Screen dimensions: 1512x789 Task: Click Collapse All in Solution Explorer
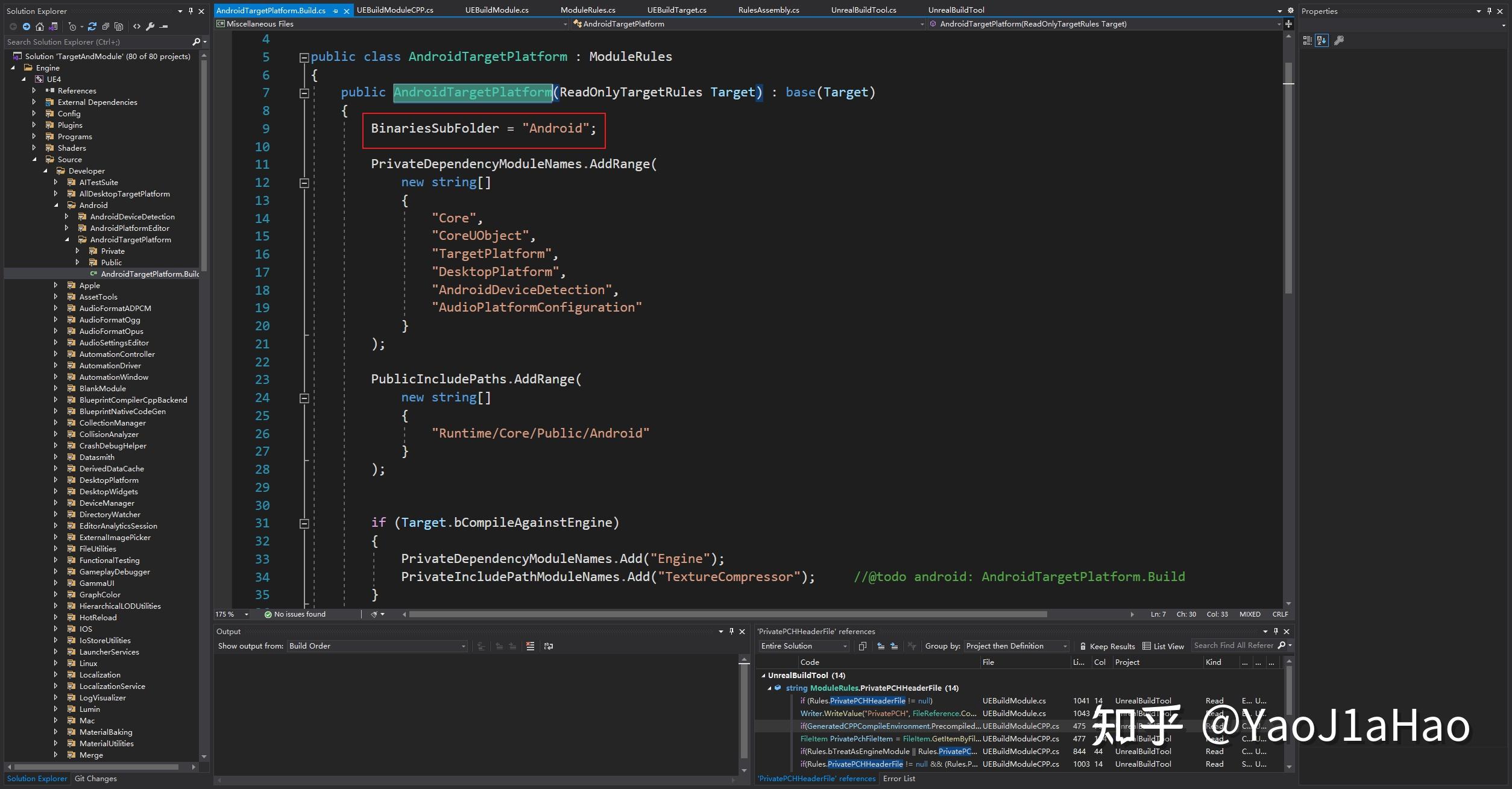pos(106,27)
